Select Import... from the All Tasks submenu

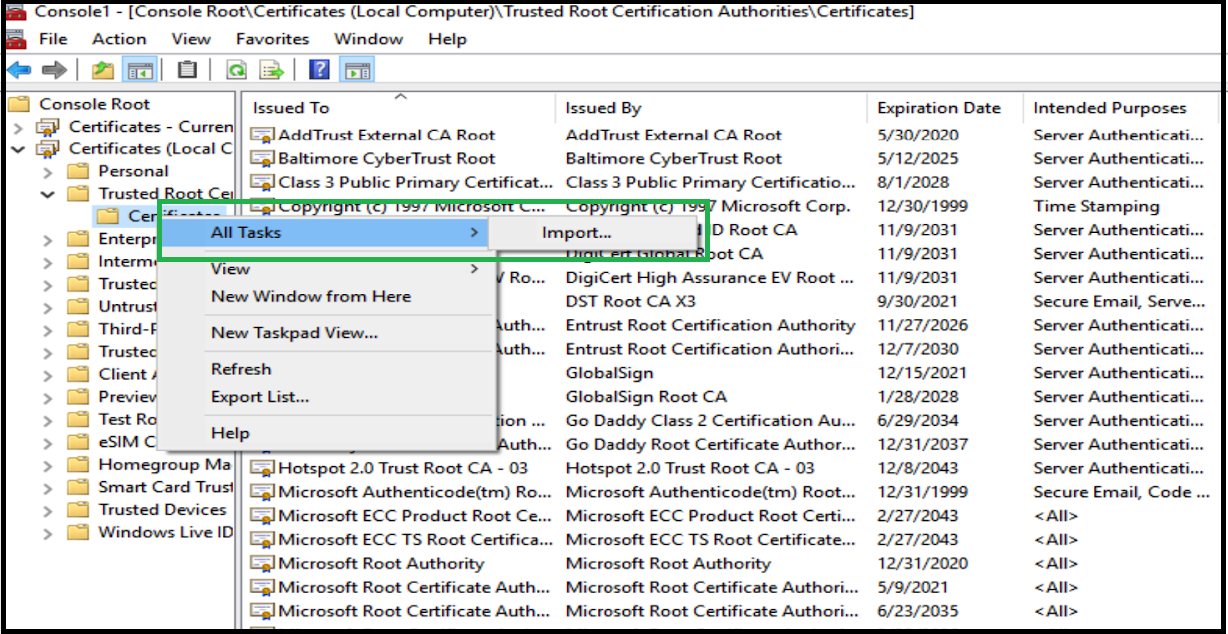coord(577,233)
